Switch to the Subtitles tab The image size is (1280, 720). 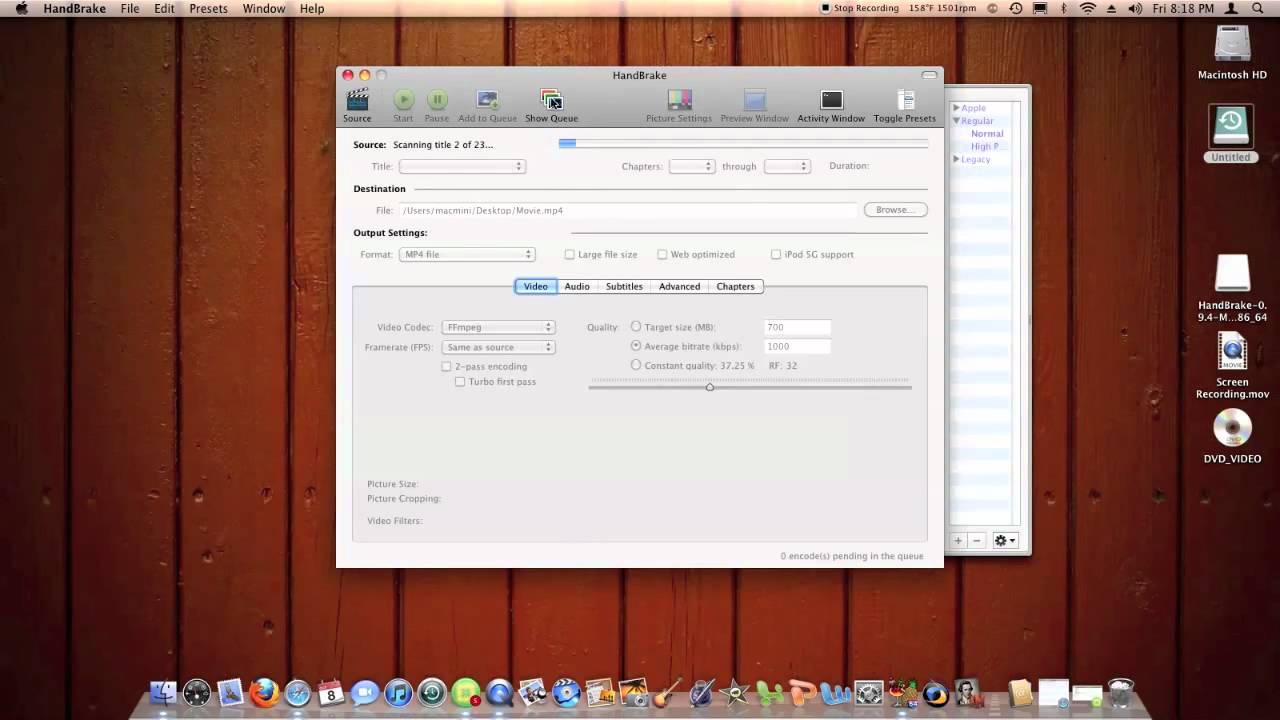624,286
